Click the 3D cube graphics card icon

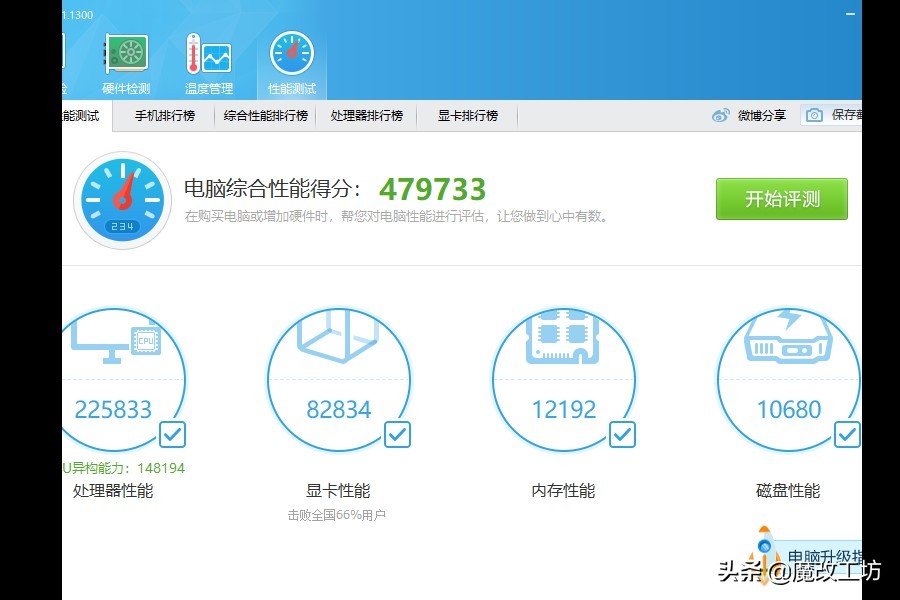click(x=339, y=336)
